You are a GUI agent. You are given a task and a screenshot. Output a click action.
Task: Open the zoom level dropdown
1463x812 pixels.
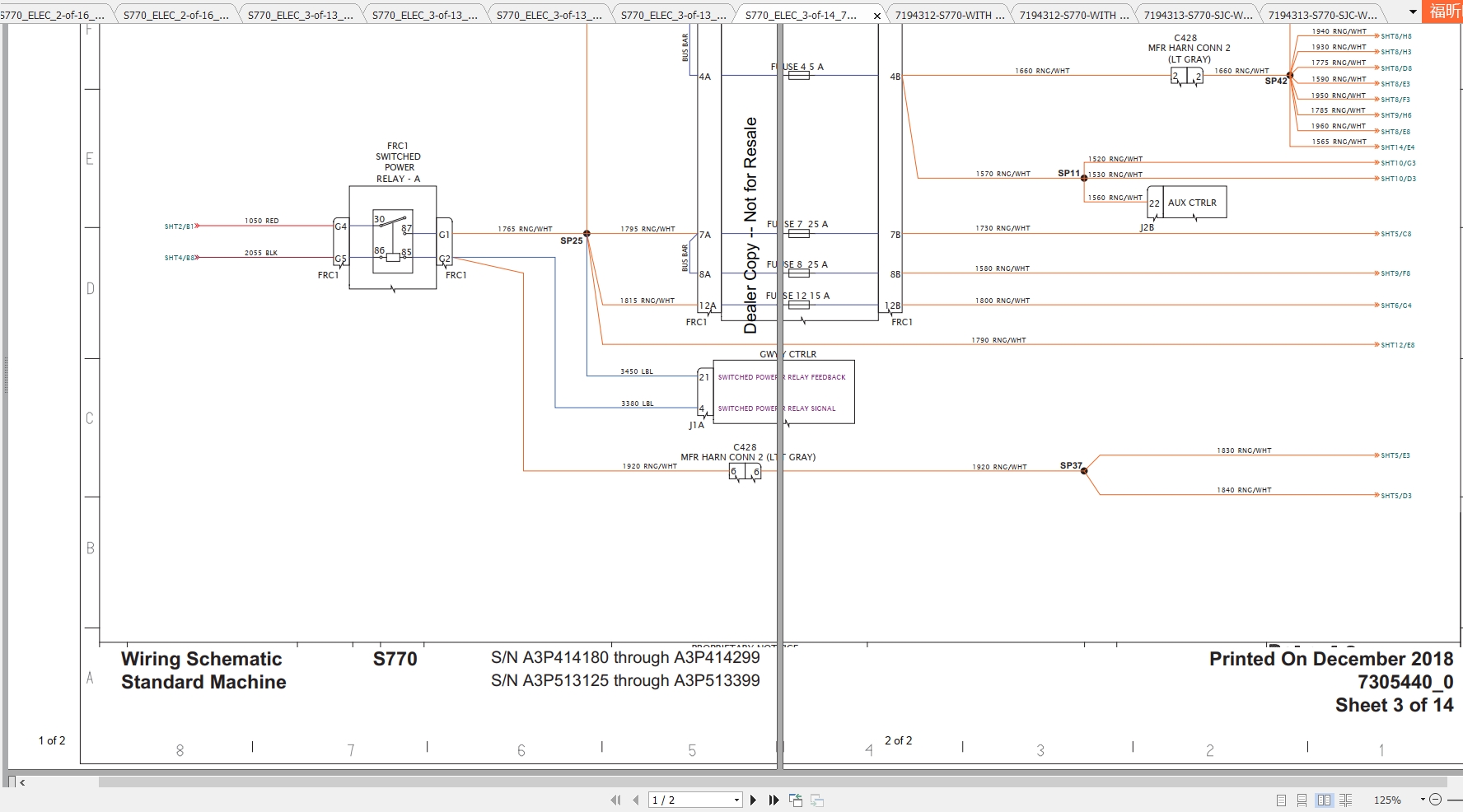coord(1423,800)
